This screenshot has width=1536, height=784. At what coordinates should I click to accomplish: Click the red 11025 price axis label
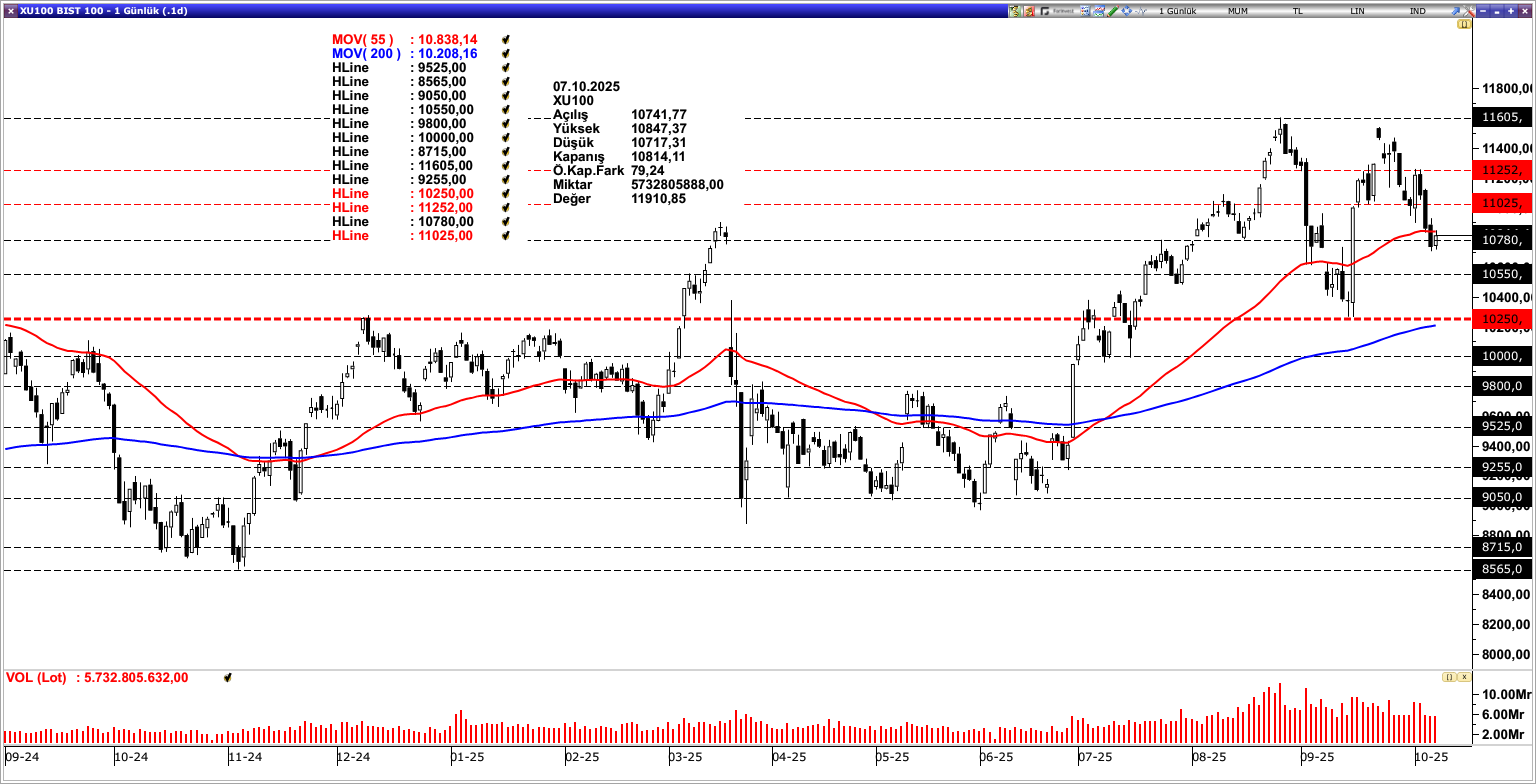click(x=1503, y=203)
